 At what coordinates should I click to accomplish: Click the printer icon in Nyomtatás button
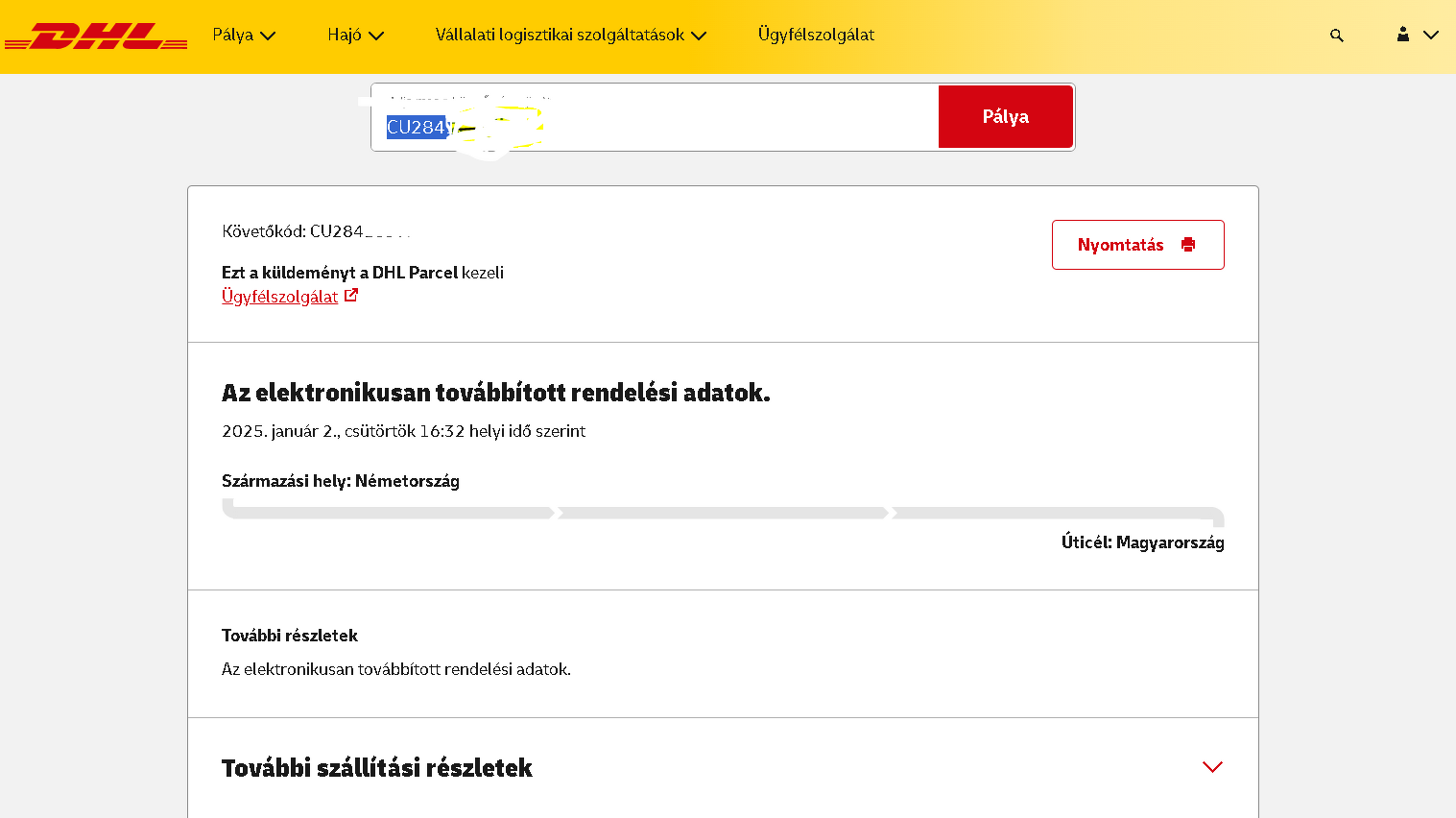pos(1188,245)
